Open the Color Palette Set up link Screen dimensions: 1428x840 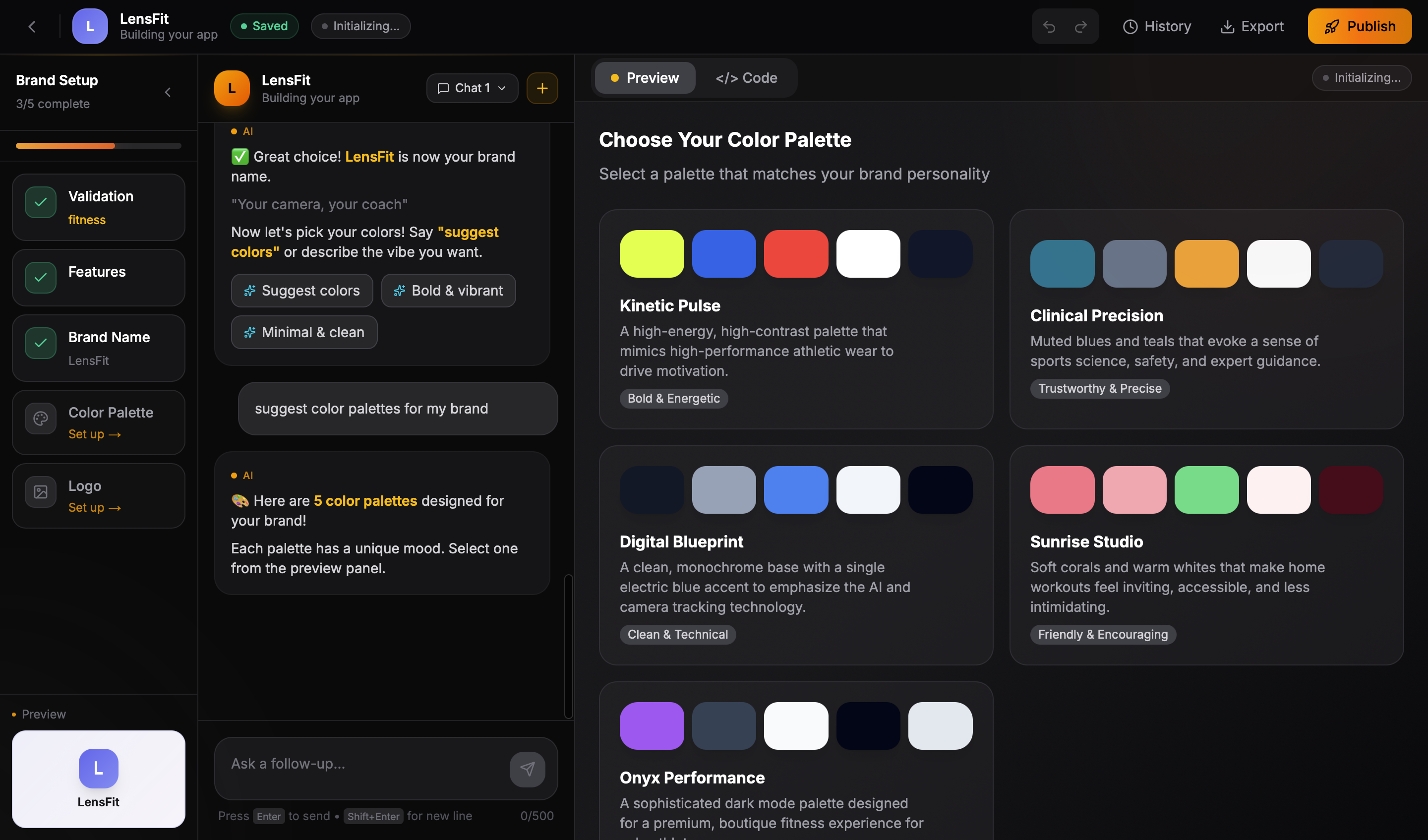coord(95,434)
